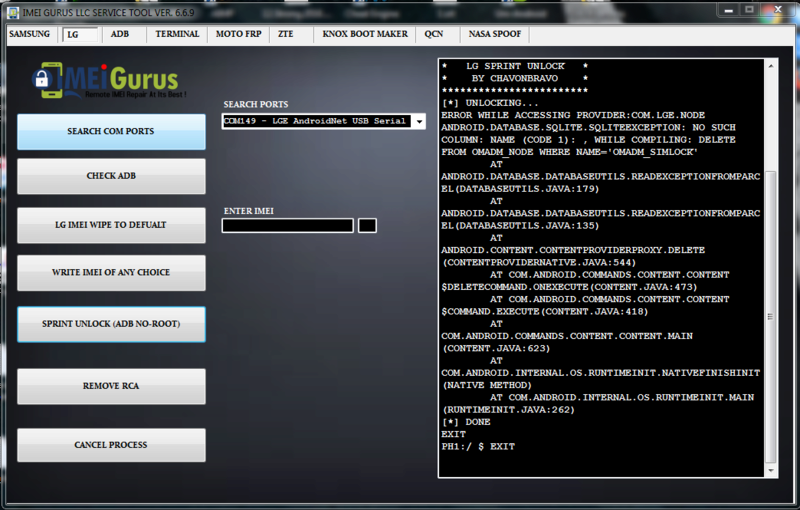The image size is (800, 510).
Task: Go to KNOX BOOT MAKER tab
Action: tap(365, 34)
